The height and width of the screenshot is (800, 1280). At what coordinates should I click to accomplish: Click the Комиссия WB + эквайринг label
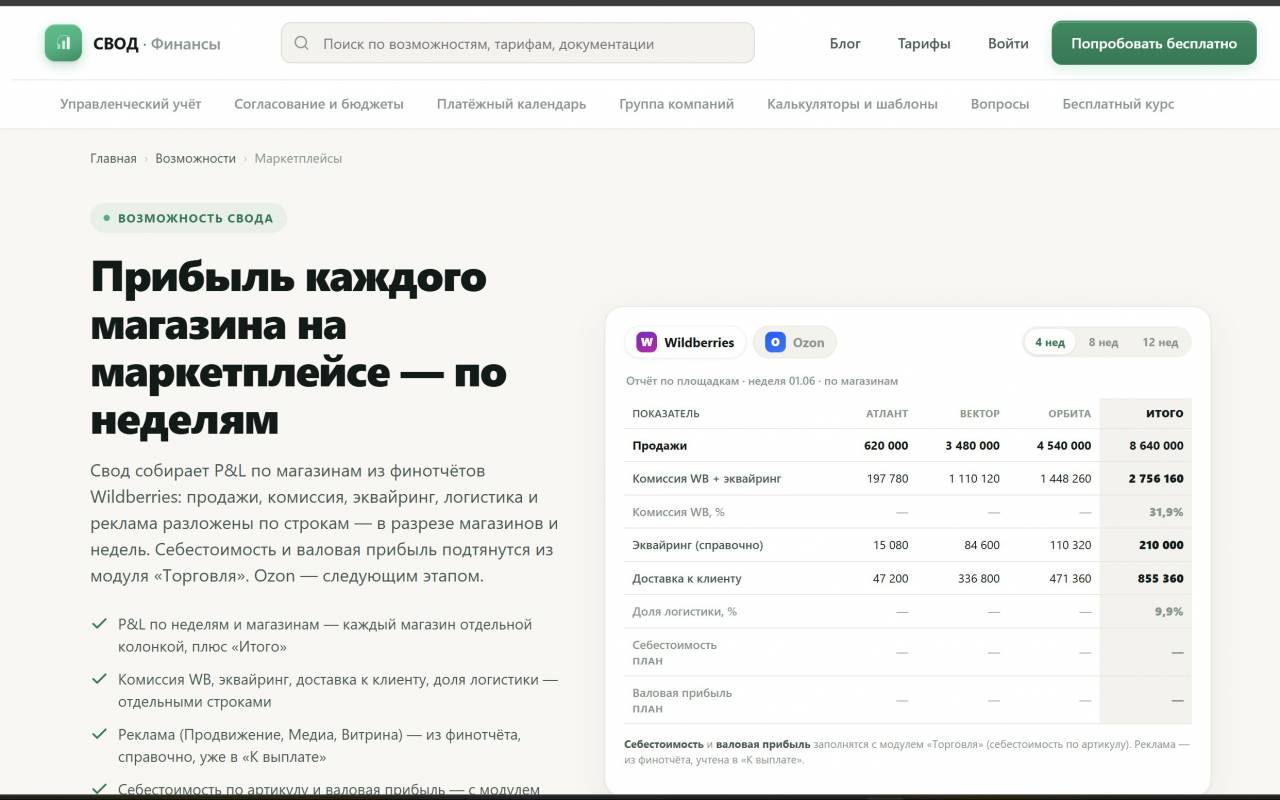click(707, 478)
